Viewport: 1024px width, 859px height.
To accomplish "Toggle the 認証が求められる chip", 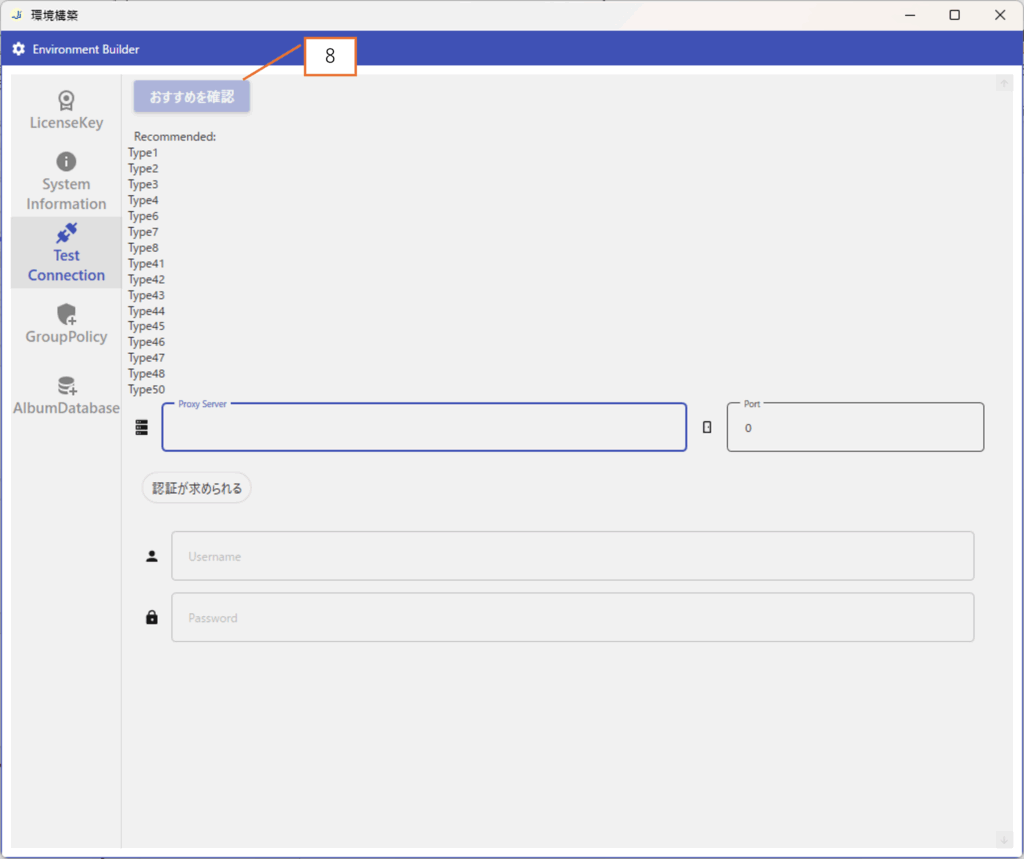I will (x=197, y=488).
